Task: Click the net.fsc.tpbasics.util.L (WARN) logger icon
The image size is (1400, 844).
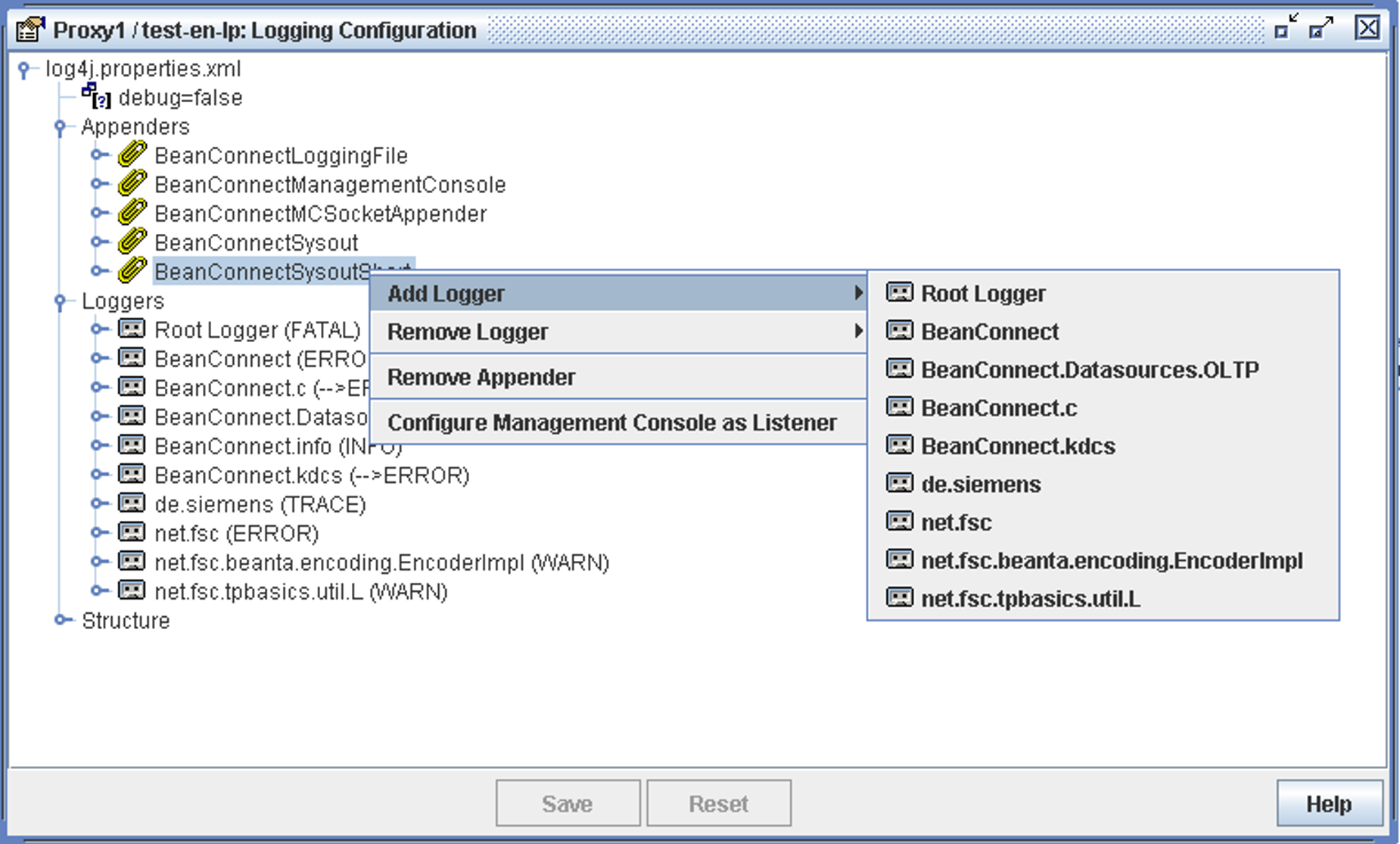Action: click(x=132, y=590)
